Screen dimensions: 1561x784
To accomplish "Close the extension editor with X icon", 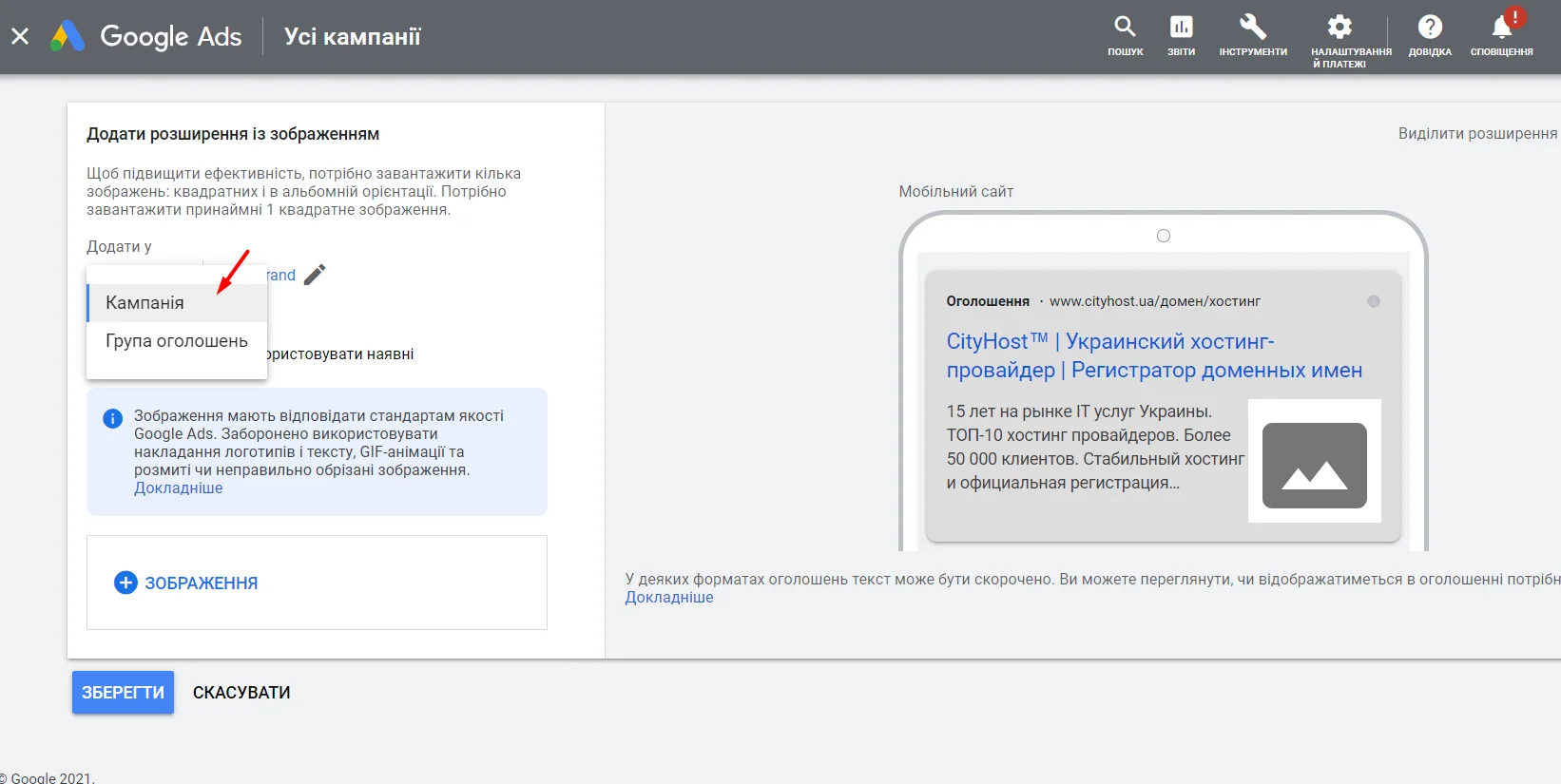I will [x=20, y=36].
